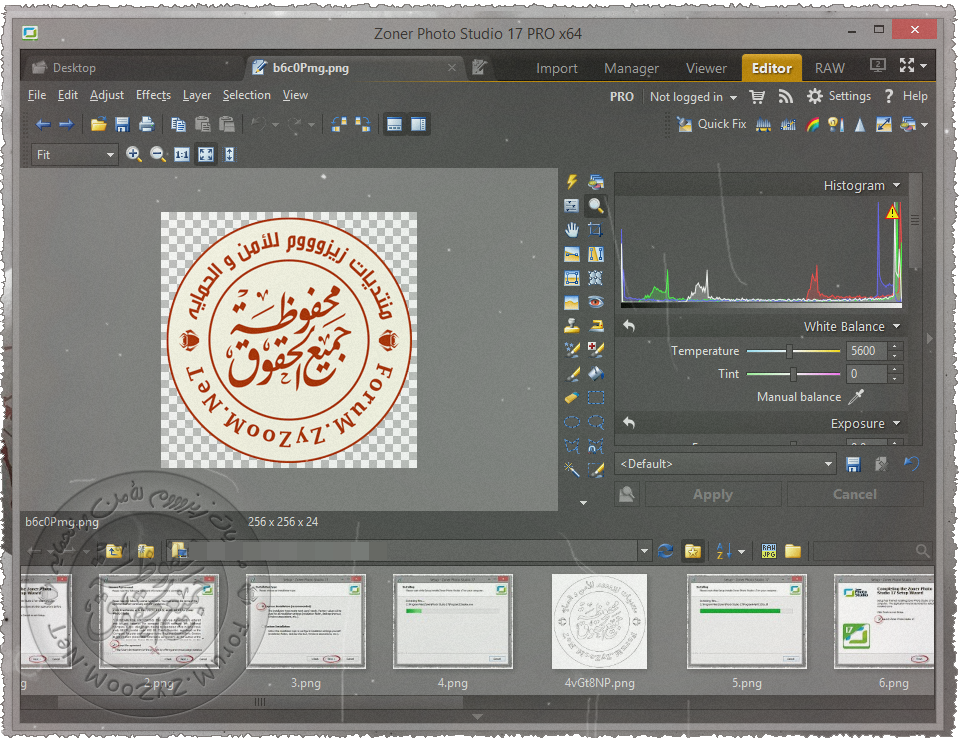Expand the folder path dropdown
Image resolution: width=960 pixels, height=743 pixels.
tap(644, 551)
